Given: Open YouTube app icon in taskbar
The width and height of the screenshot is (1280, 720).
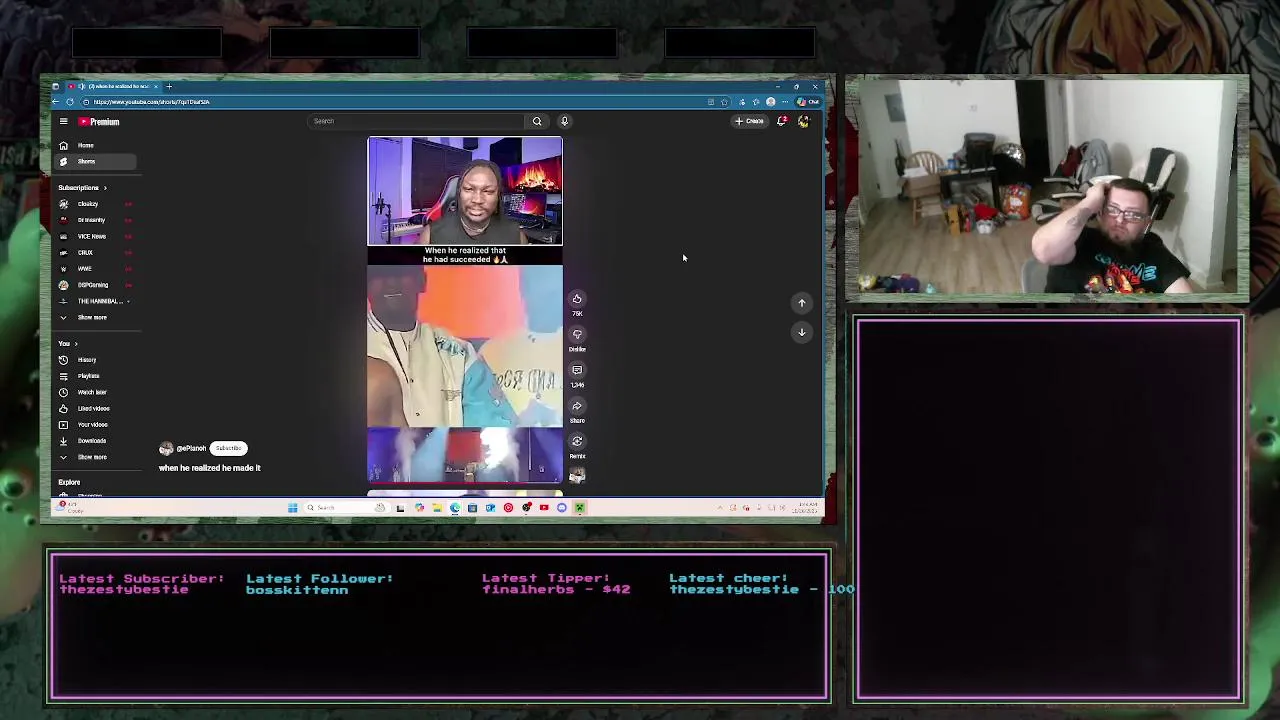Looking at the screenshot, I should pyautogui.click(x=544, y=508).
